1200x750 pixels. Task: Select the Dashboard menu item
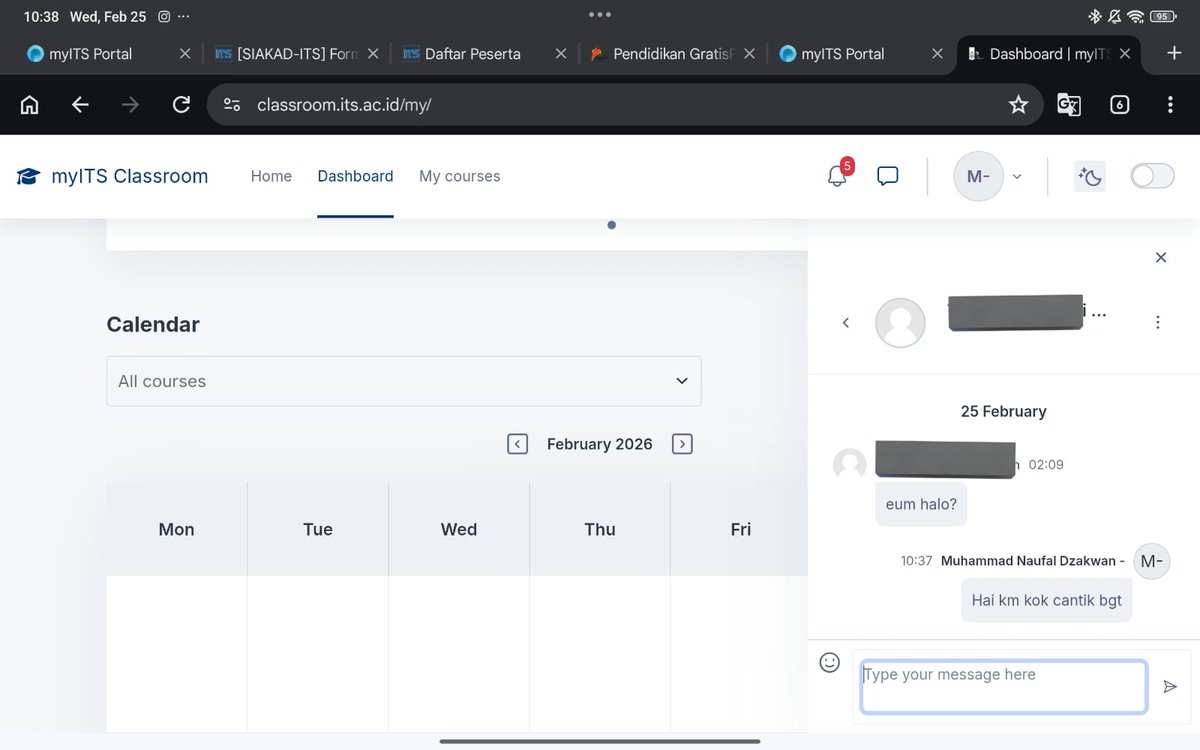(x=355, y=176)
